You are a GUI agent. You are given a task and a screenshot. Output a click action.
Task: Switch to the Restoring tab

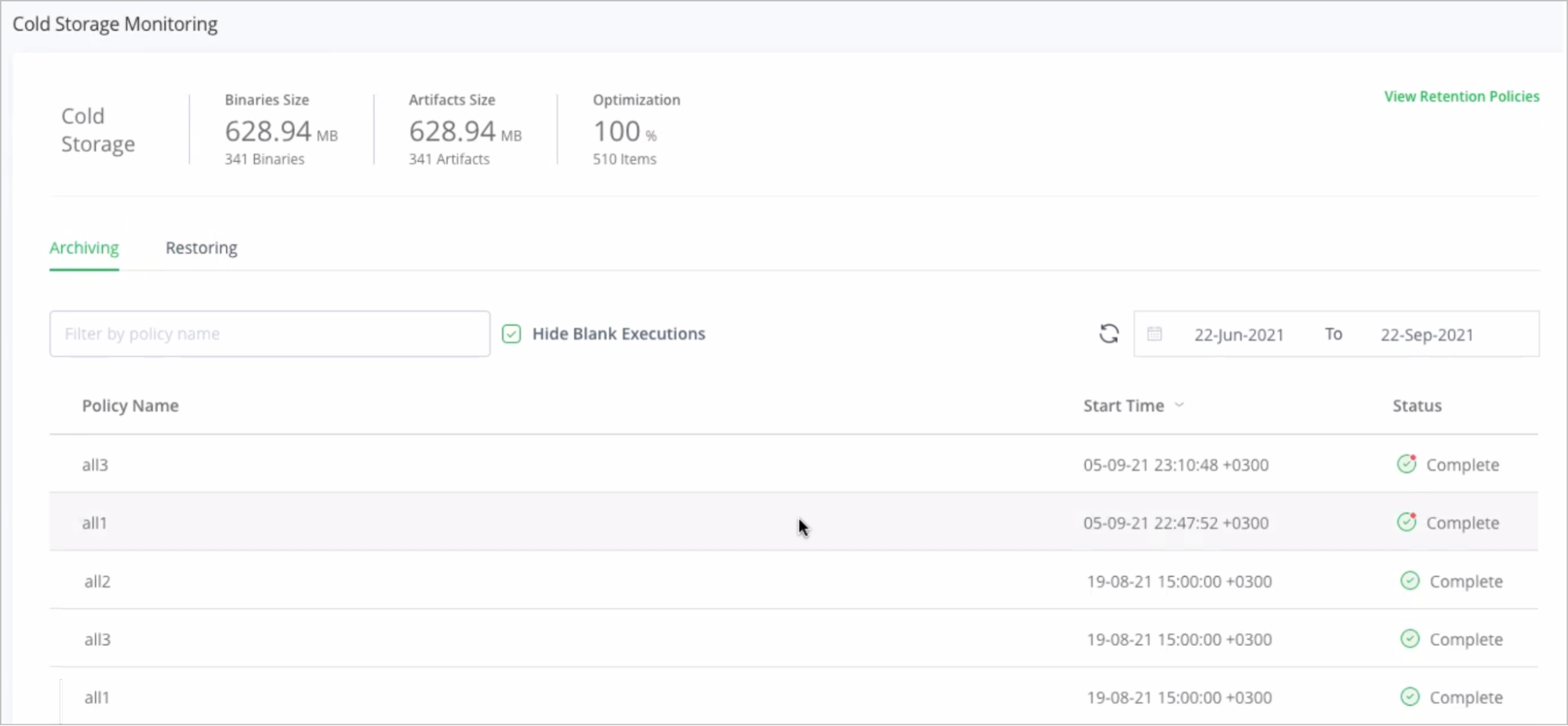[201, 247]
